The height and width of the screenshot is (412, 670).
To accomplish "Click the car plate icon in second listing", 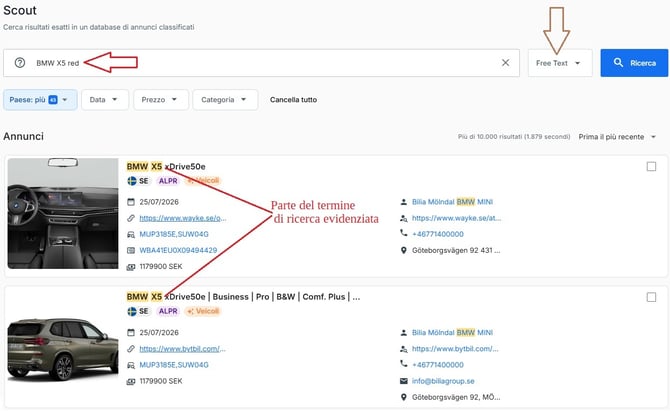I will click(x=131, y=365).
